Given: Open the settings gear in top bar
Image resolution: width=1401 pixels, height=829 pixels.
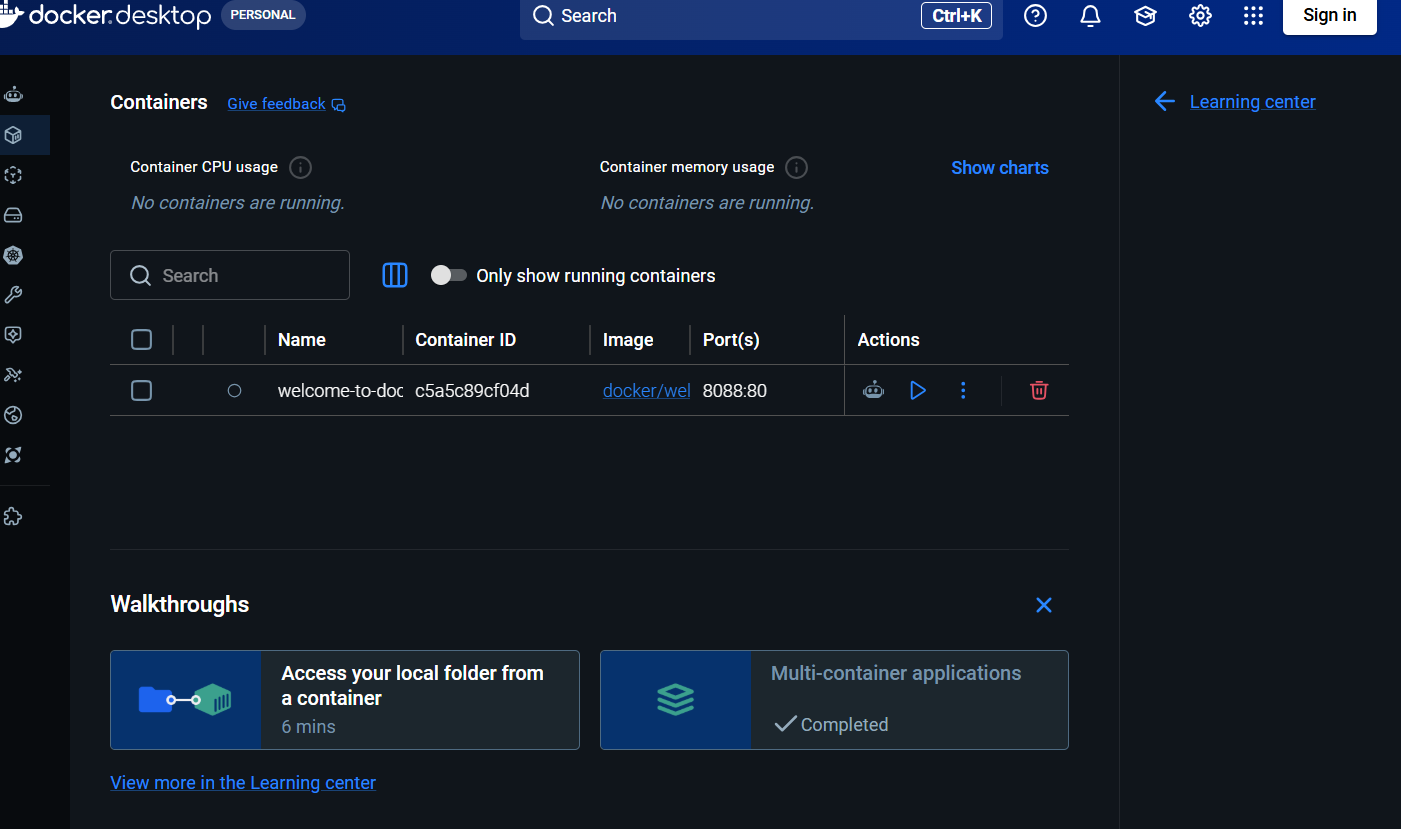Looking at the screenshot, I should [1200, 16].
